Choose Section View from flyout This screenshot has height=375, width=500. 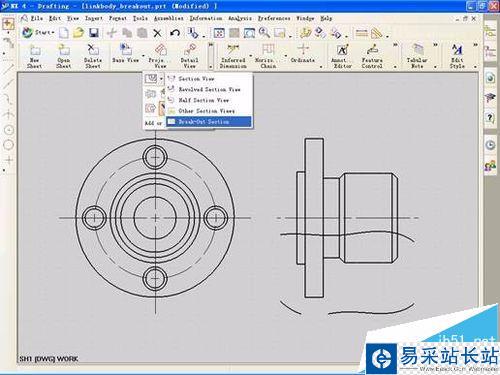(209, 79)
